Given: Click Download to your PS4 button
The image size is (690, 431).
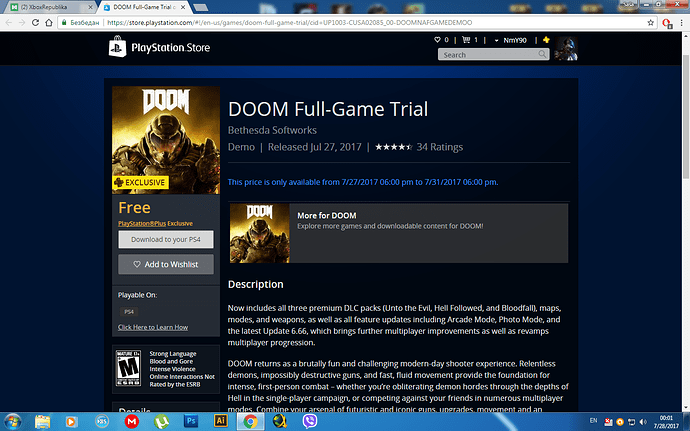Looking at the screenshot, I should pyautogui.click(x=166, y=239).
